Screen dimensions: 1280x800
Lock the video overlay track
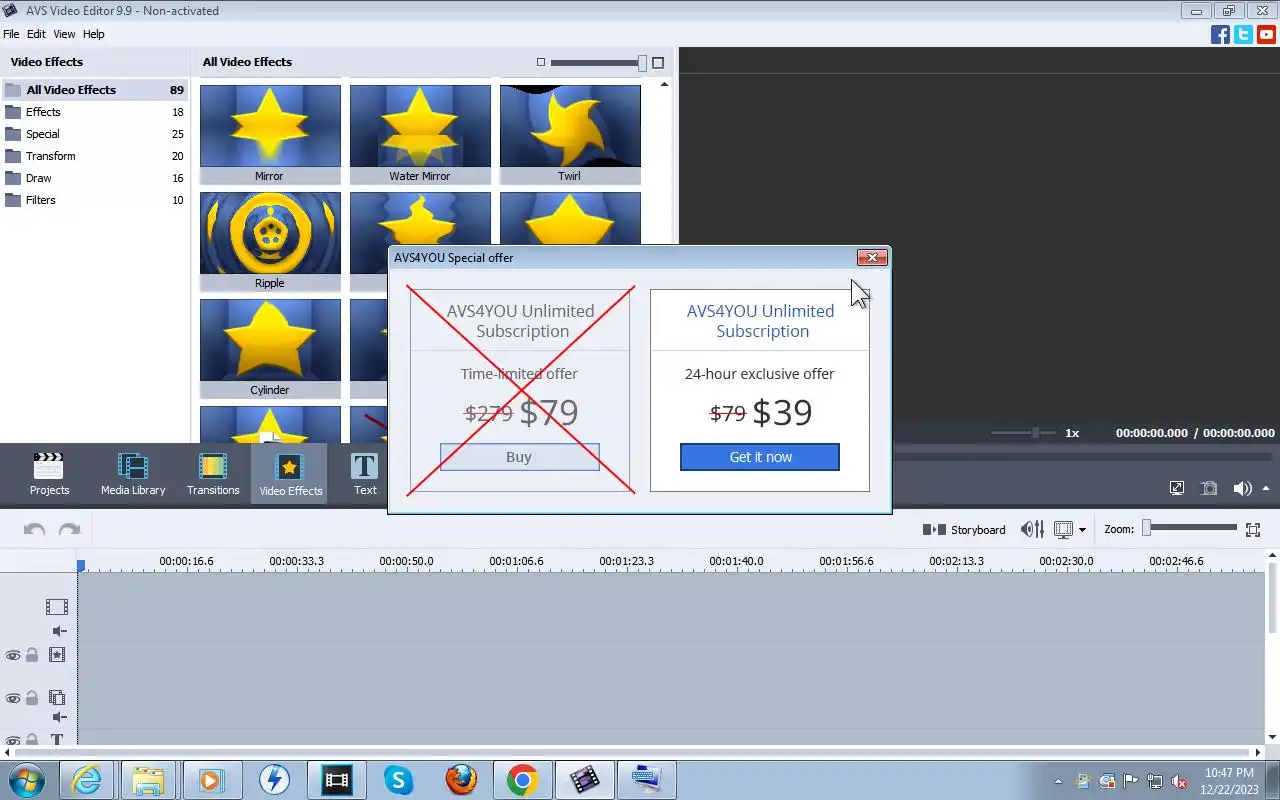click(x=32, y=698)
